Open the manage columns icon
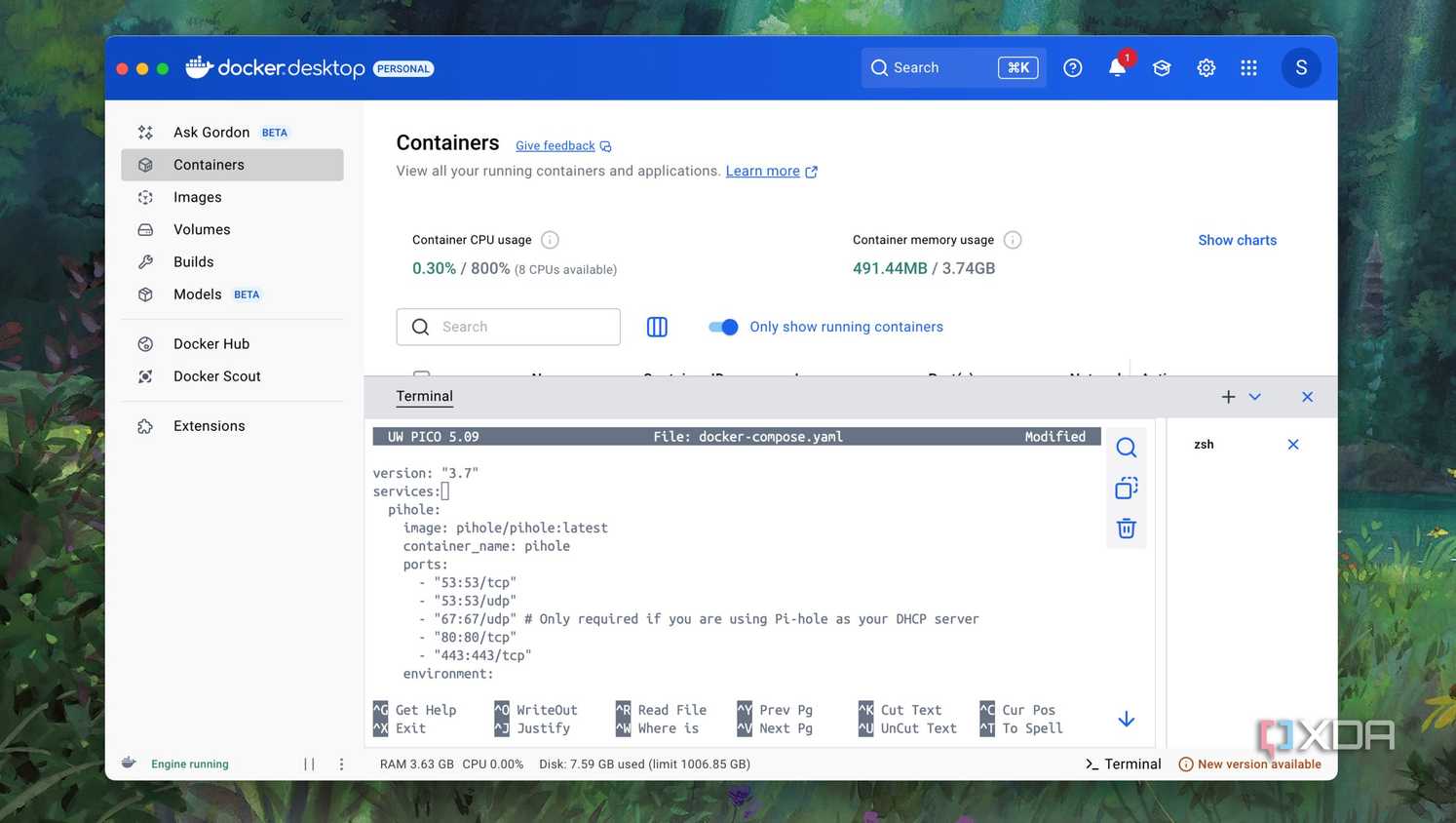This screenshot has width=1456, height=823. 657,327
